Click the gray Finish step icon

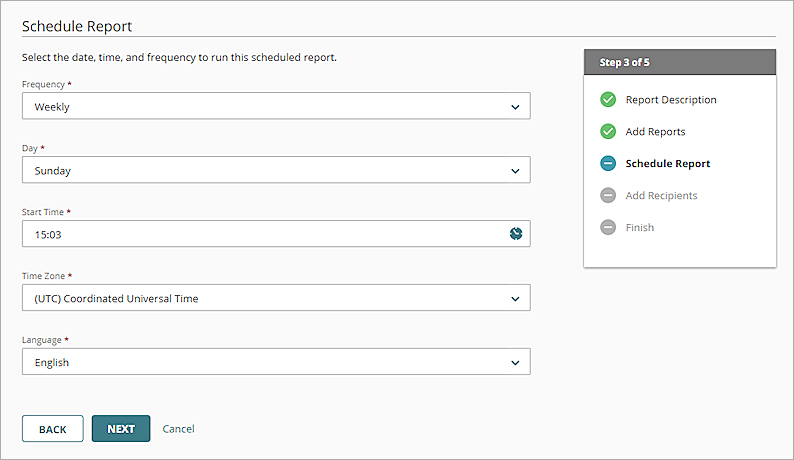(x=608, y=228)
